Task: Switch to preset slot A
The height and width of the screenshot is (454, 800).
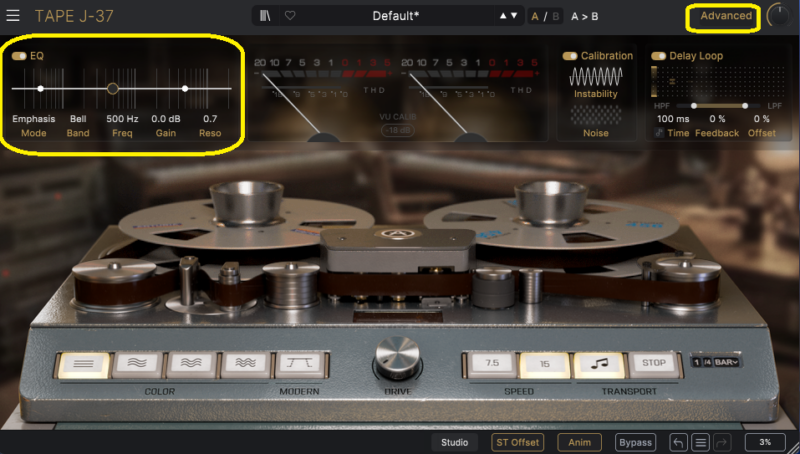Action: click(536, 16)
